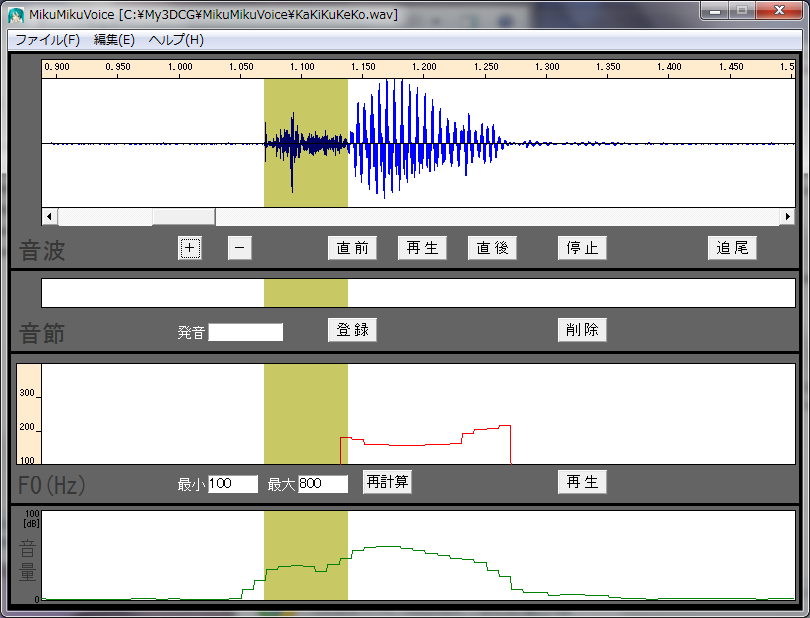The height and width of the screenshot is (618, 810).
Task: Focus the 最小 minimum F0 field
Action: pyautogui.click(x=232, y=484)
